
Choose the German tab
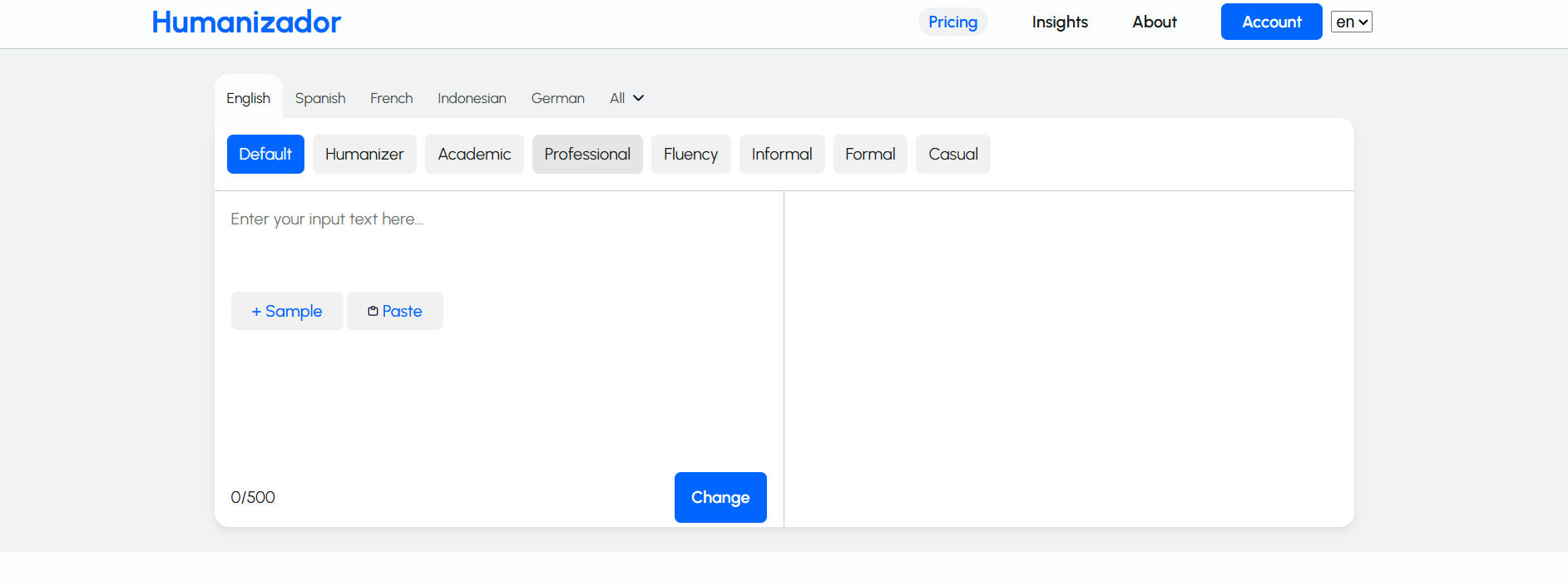[557, 98]
